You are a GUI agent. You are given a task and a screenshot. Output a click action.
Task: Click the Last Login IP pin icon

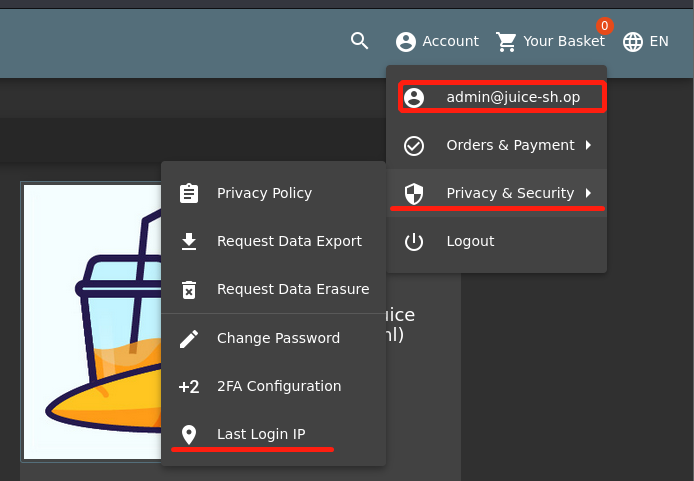189,434
